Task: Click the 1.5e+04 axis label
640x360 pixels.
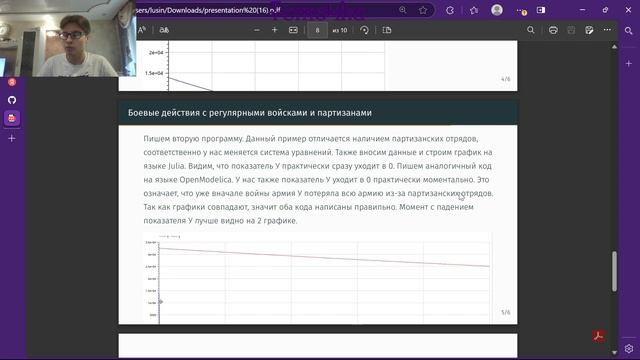Action: click(154, 73)
